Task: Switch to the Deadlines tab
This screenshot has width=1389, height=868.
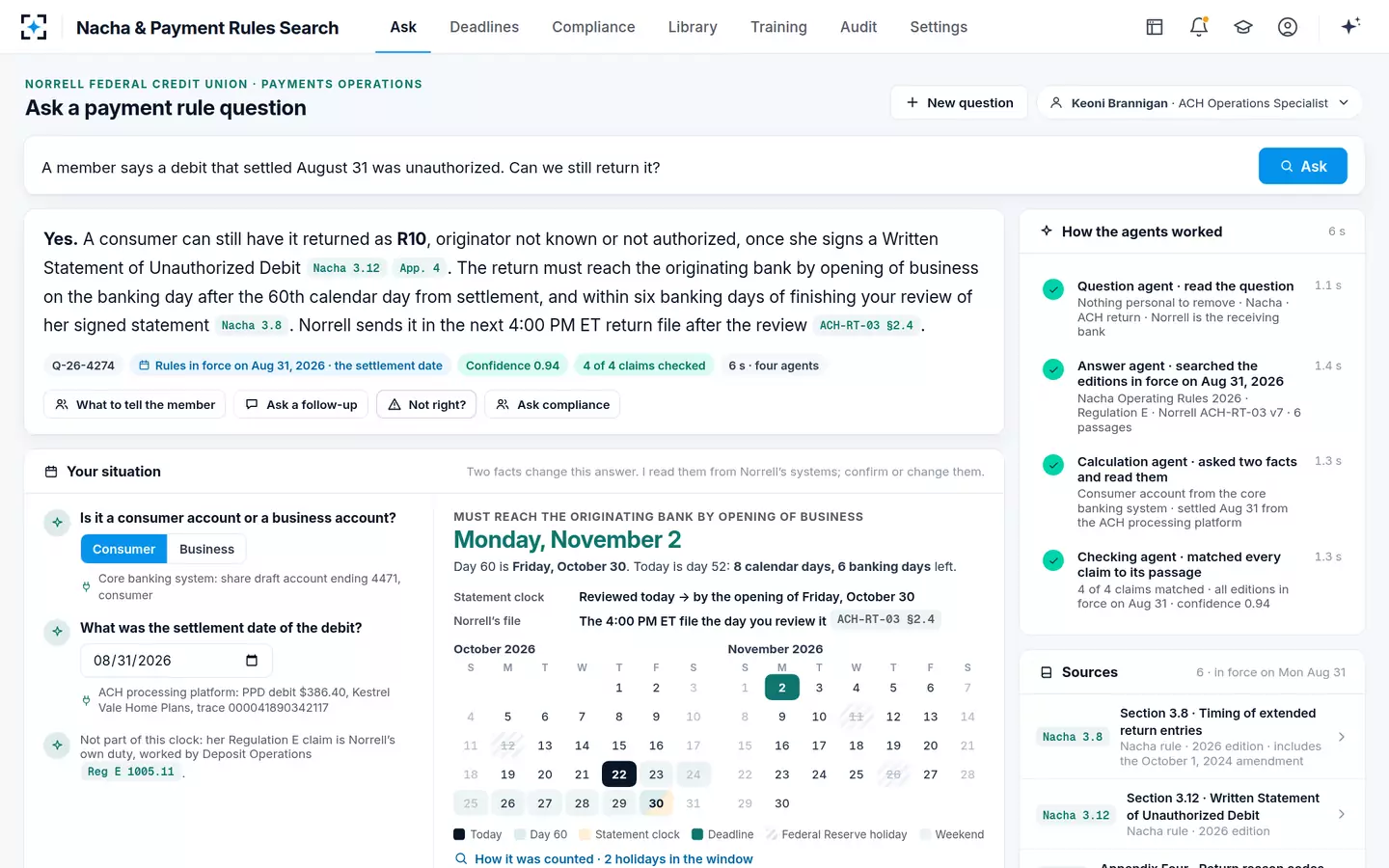Action: pos(484,27)
